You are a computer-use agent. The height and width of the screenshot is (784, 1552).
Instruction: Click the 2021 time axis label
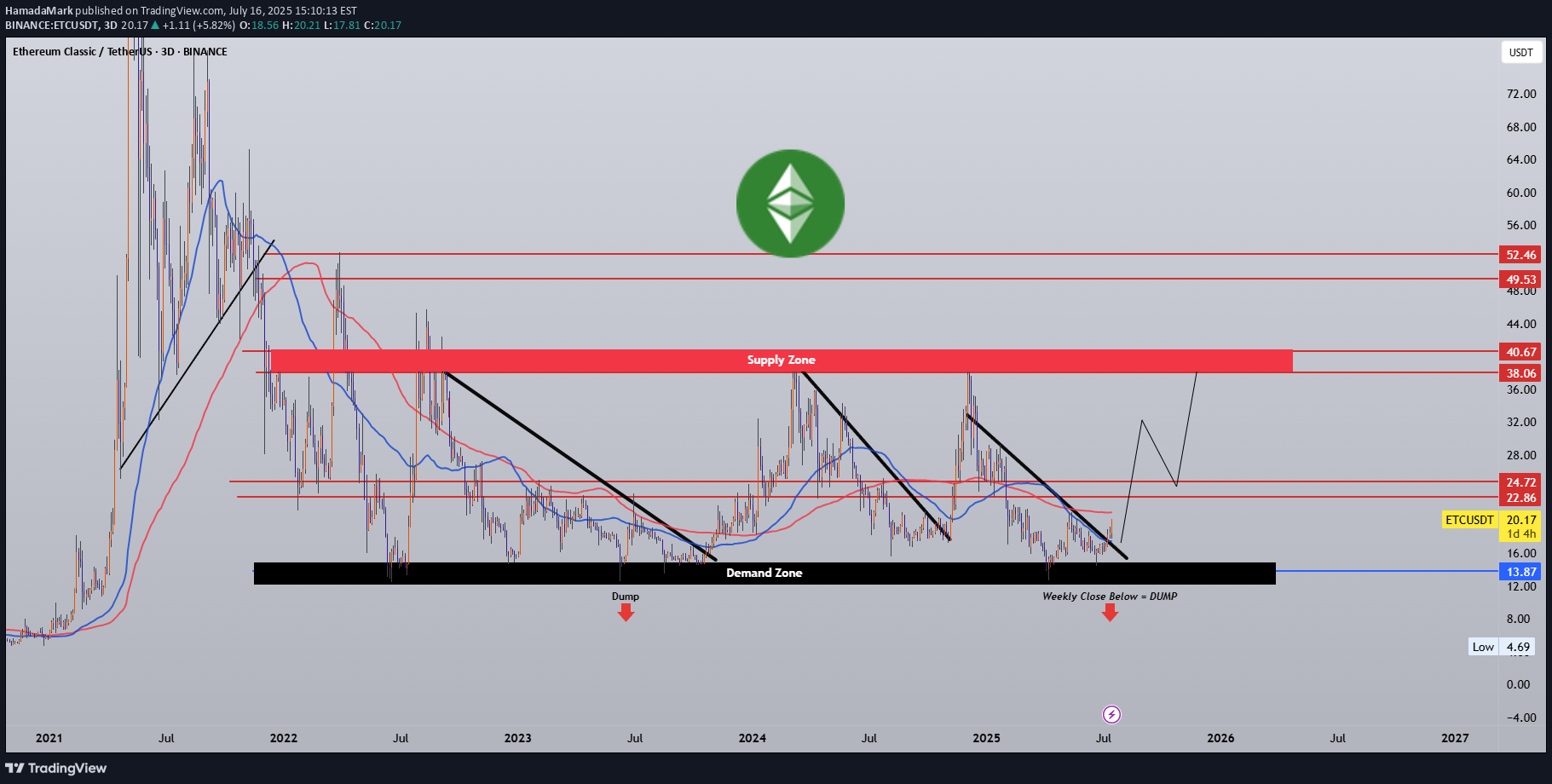(x=49, y=738)
